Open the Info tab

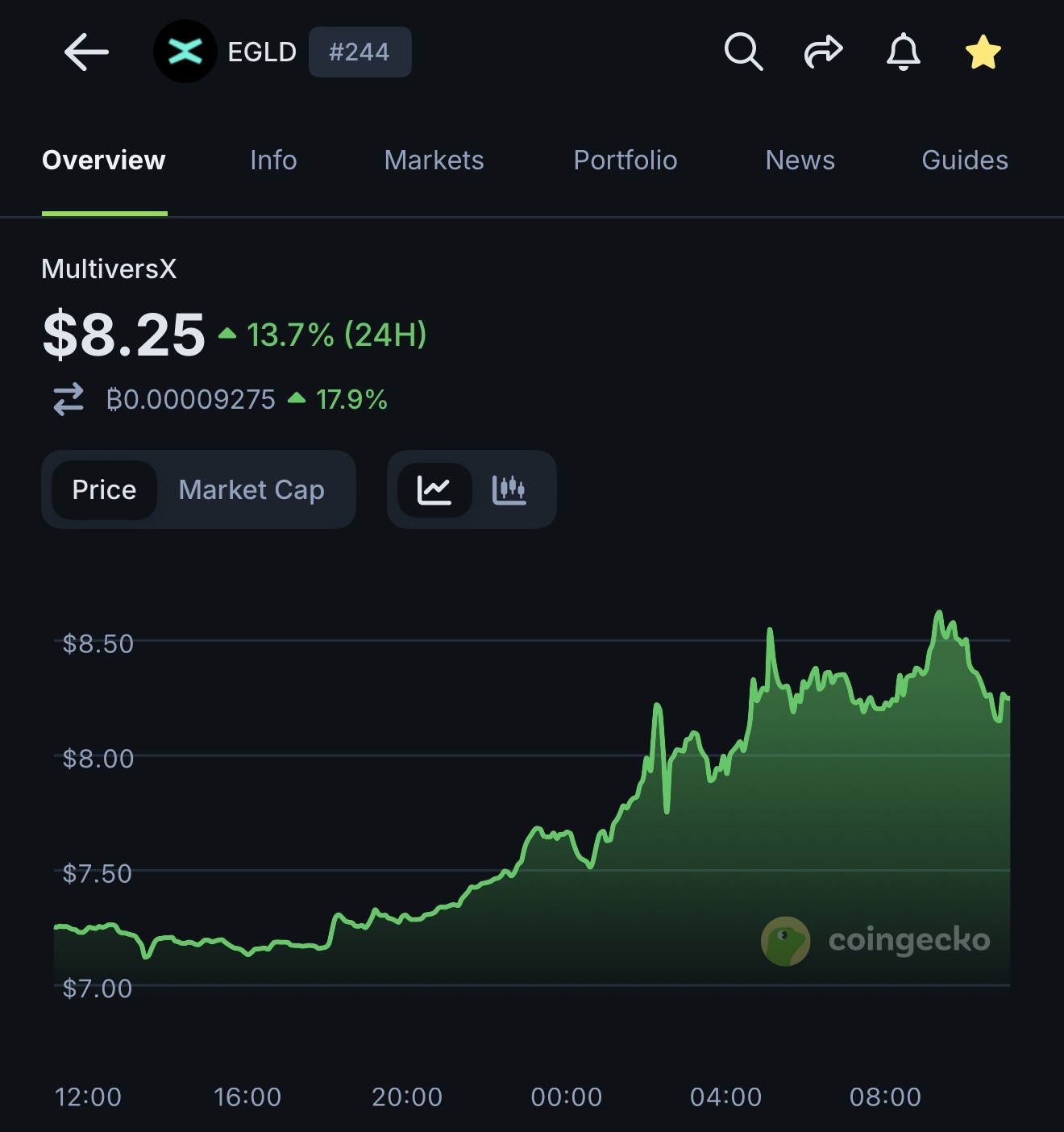coord(273,160)
